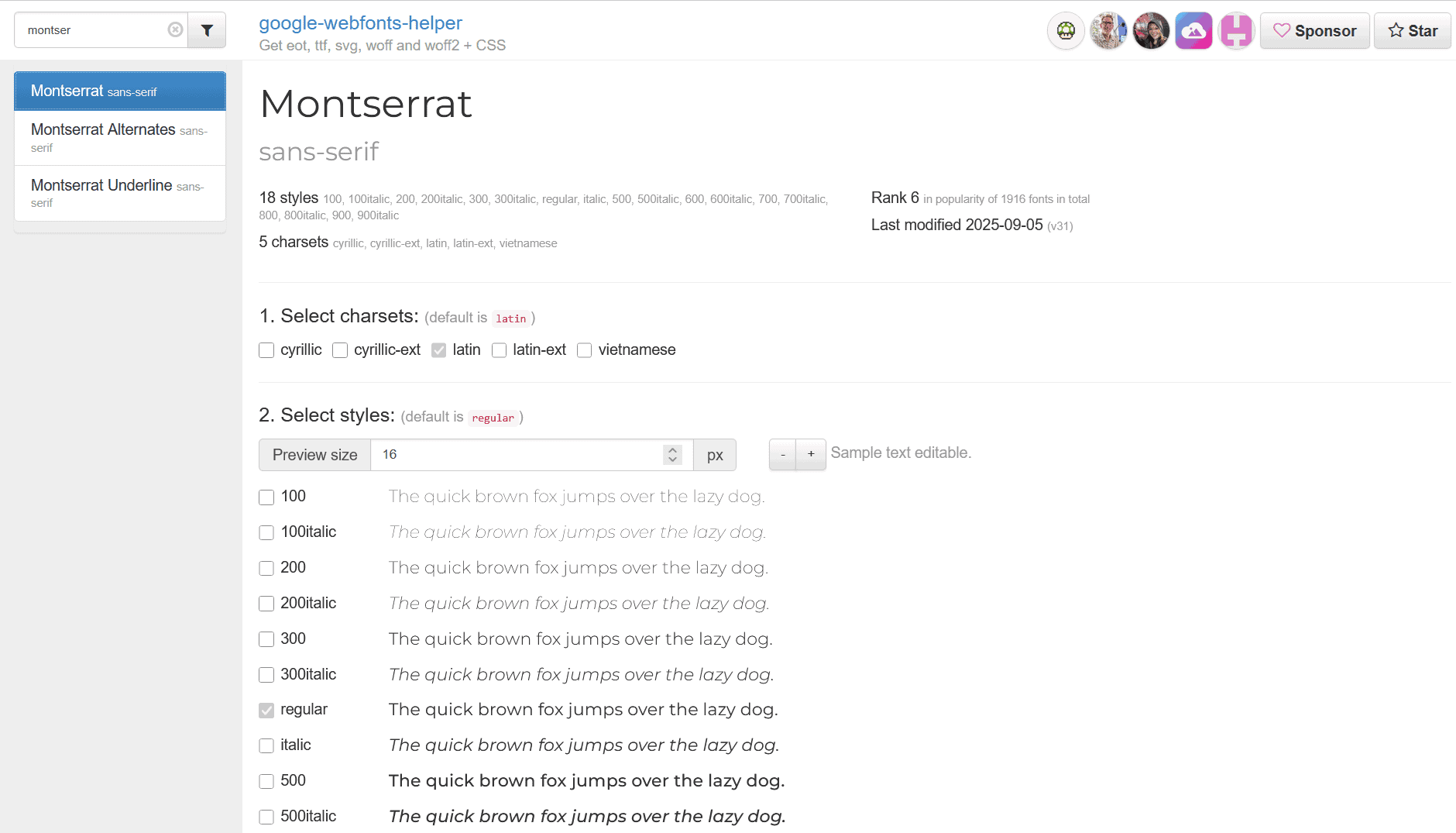1456x833 pixels.
Task: Open the mushroom avatar sponsor profile
Action: pos(1066,31)
